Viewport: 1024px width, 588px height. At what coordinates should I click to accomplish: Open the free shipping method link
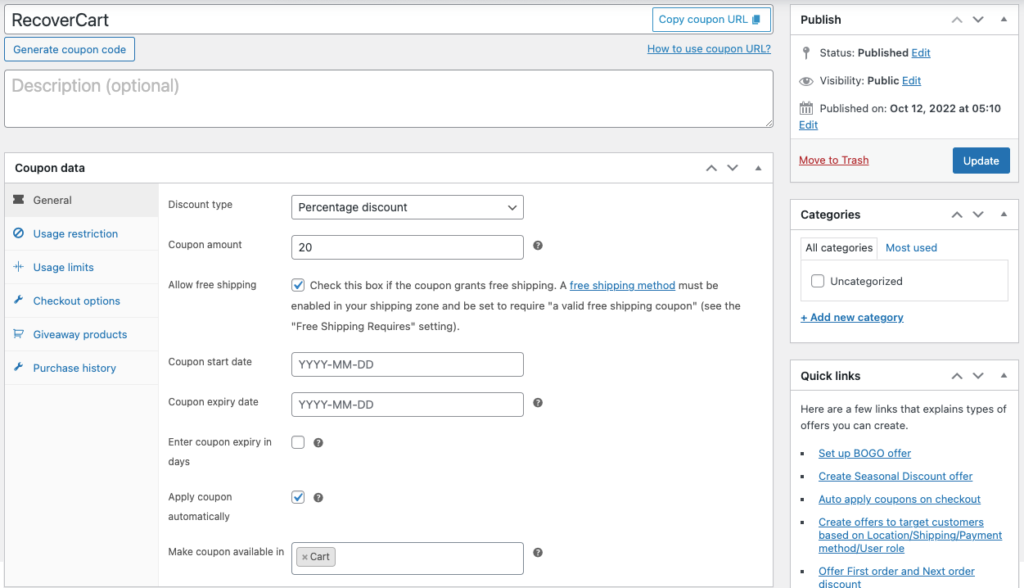pos(622,286)
